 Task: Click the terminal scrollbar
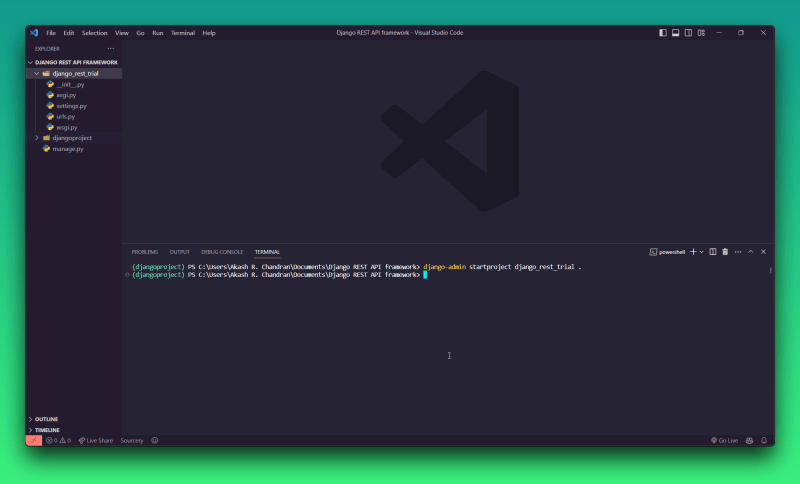pos(770,270)
